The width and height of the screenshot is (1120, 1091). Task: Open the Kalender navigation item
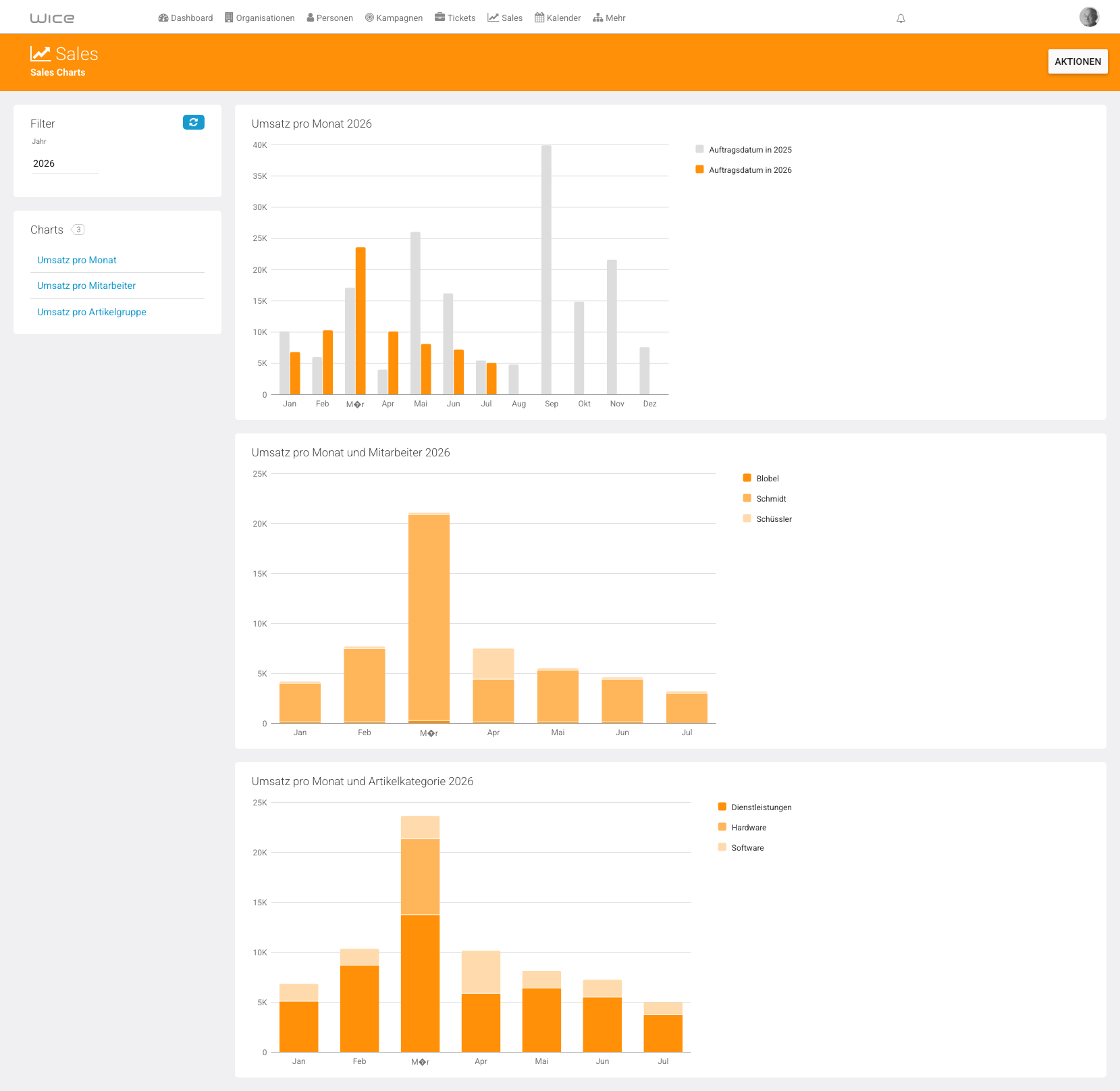point(558,18)
